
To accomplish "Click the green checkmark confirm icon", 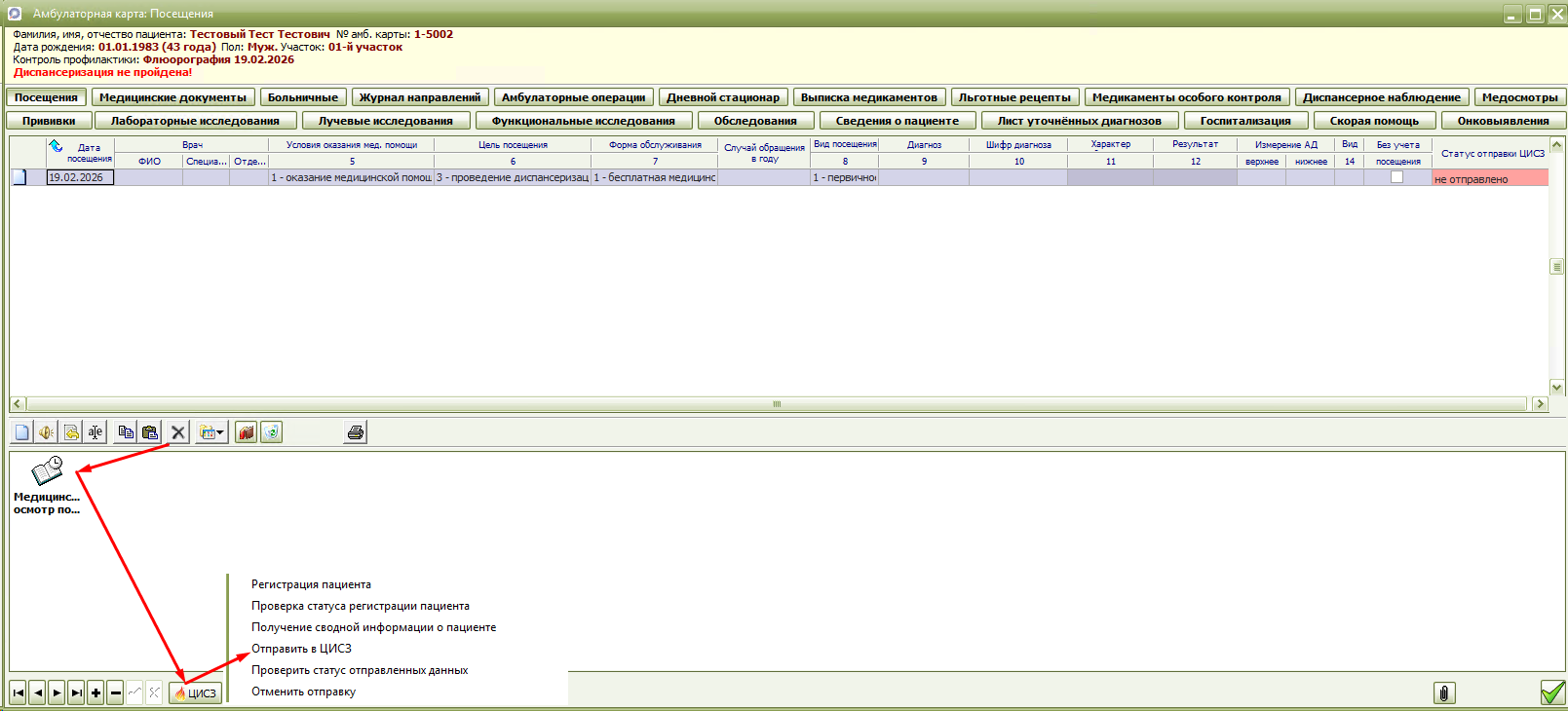I will [x=1552, y=692].
